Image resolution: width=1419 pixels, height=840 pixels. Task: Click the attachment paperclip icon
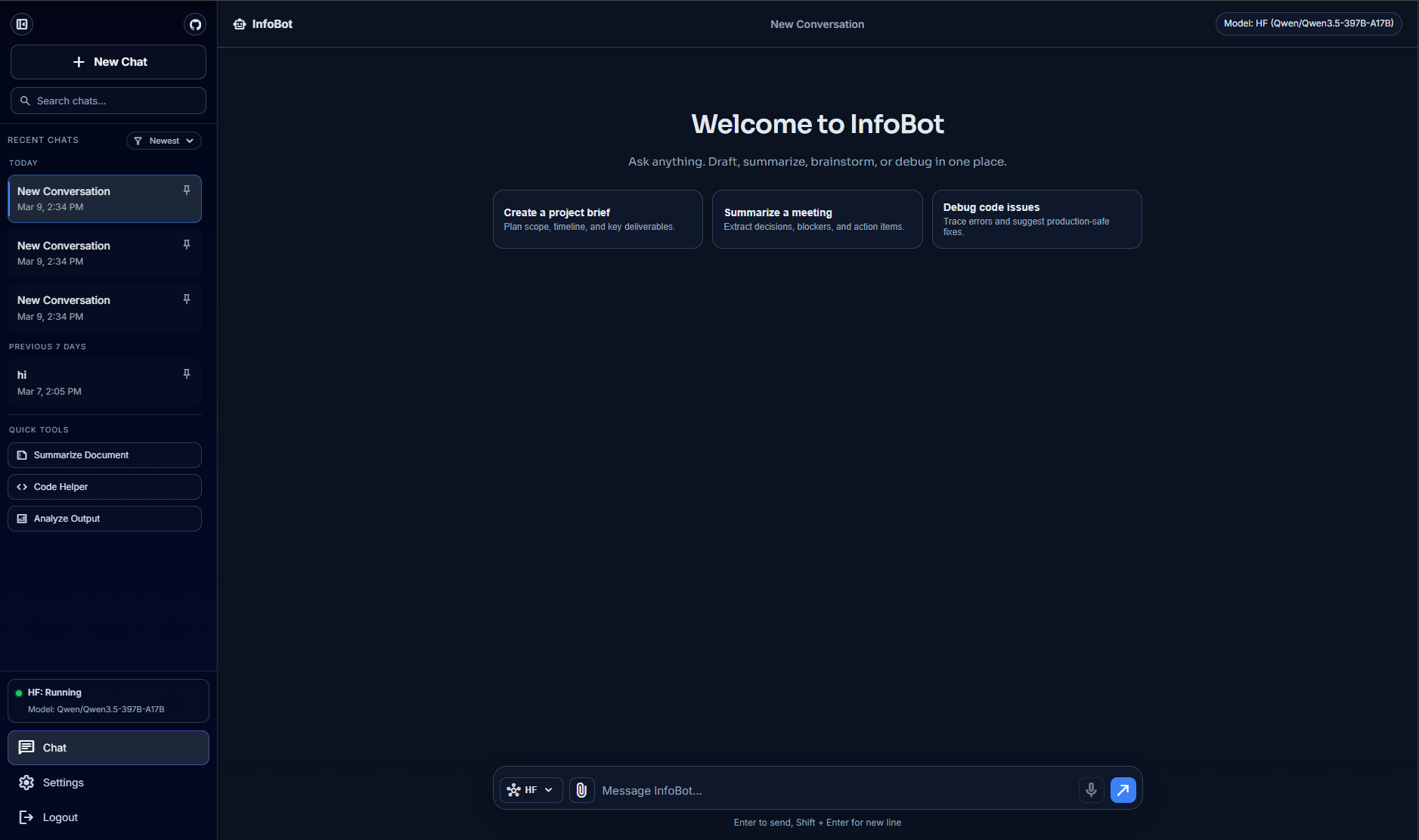pos(582,789)
